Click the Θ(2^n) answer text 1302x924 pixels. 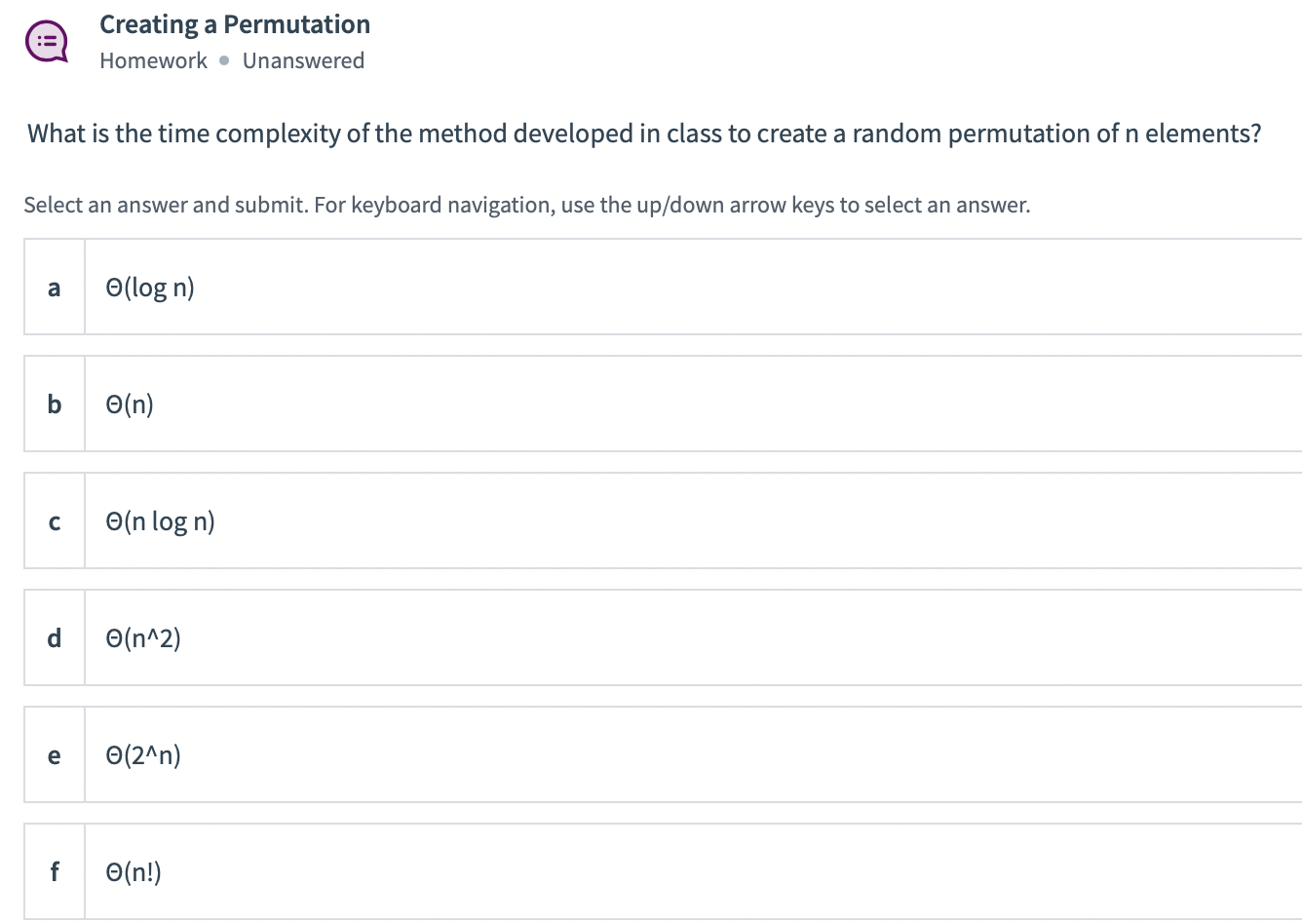tap(143, 754)
